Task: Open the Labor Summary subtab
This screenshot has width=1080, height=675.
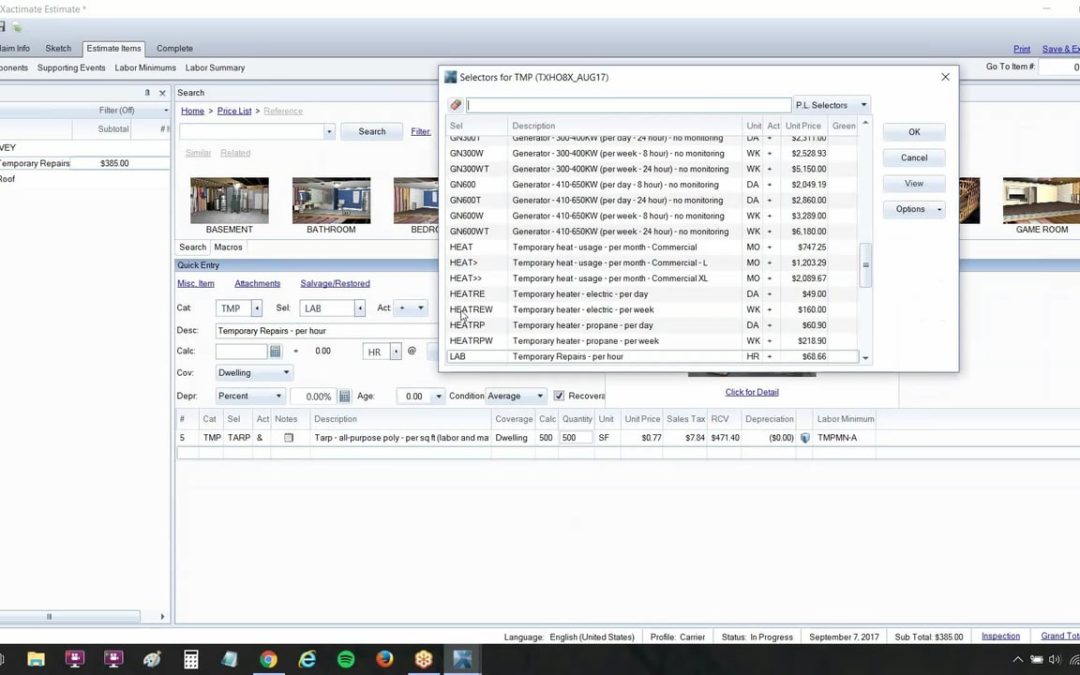Action: coord(215,68)
